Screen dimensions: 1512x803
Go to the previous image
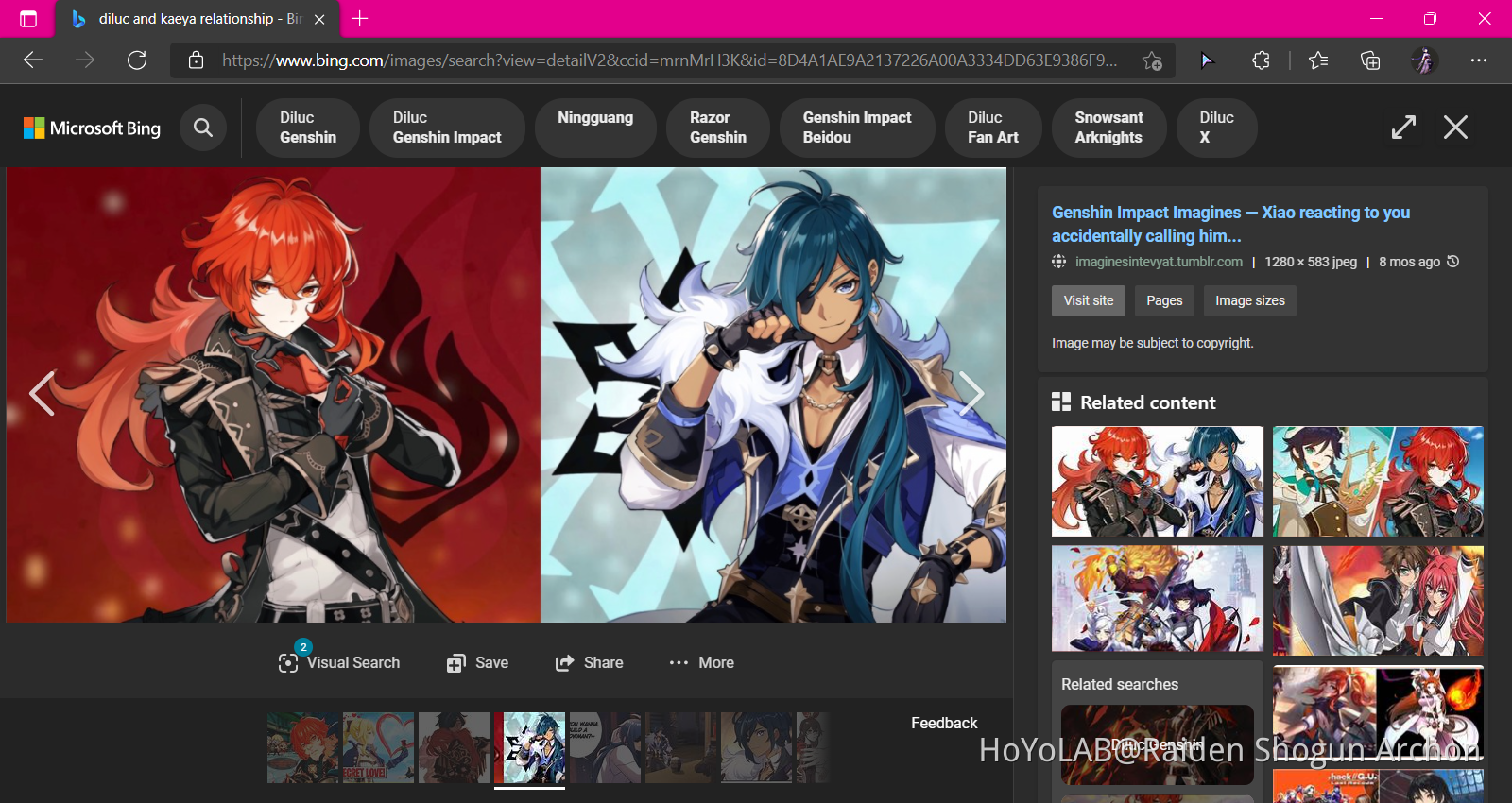click(x=42, y=393)
